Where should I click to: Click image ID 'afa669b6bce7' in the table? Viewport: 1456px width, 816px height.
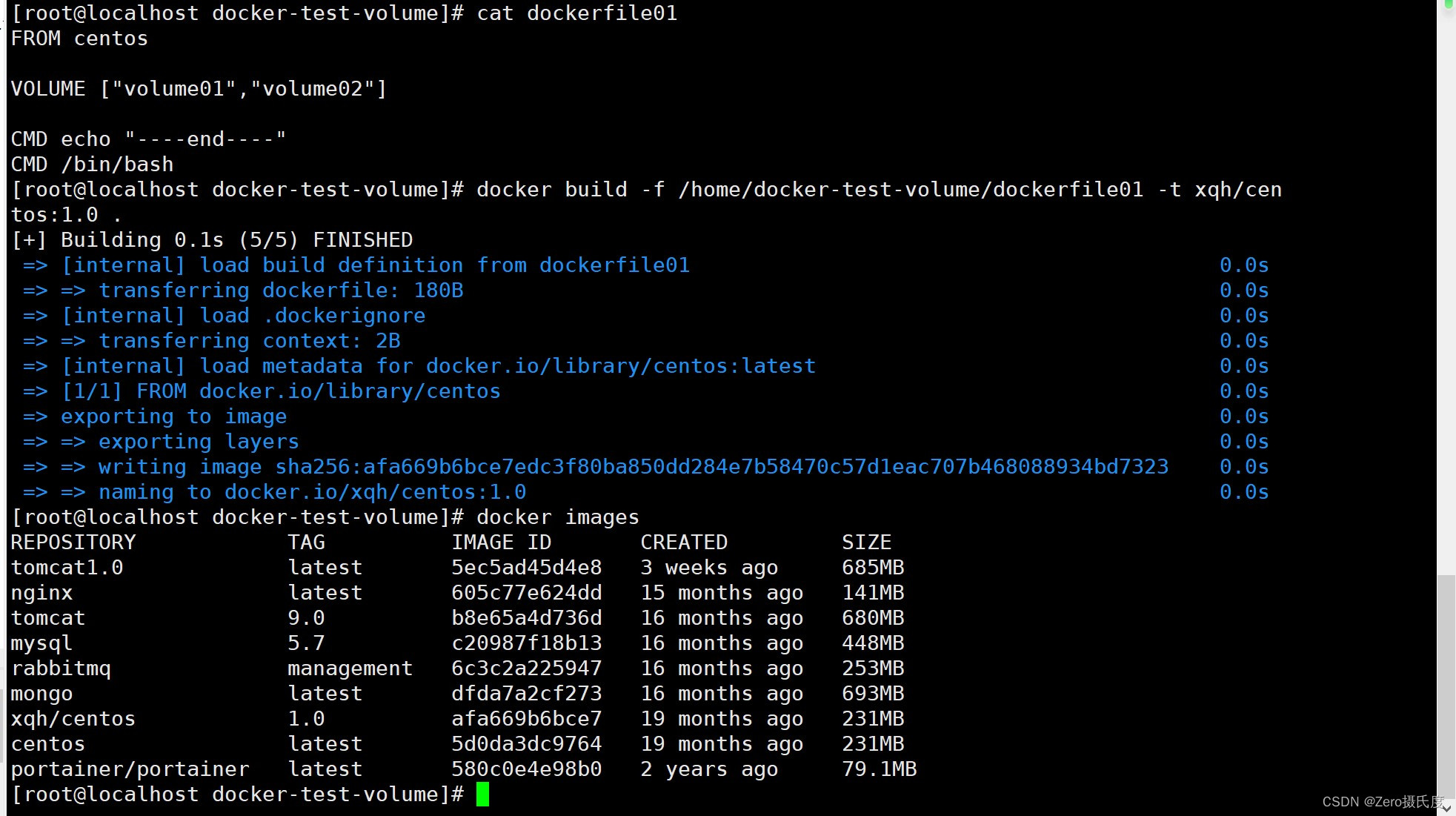(527, 719)
